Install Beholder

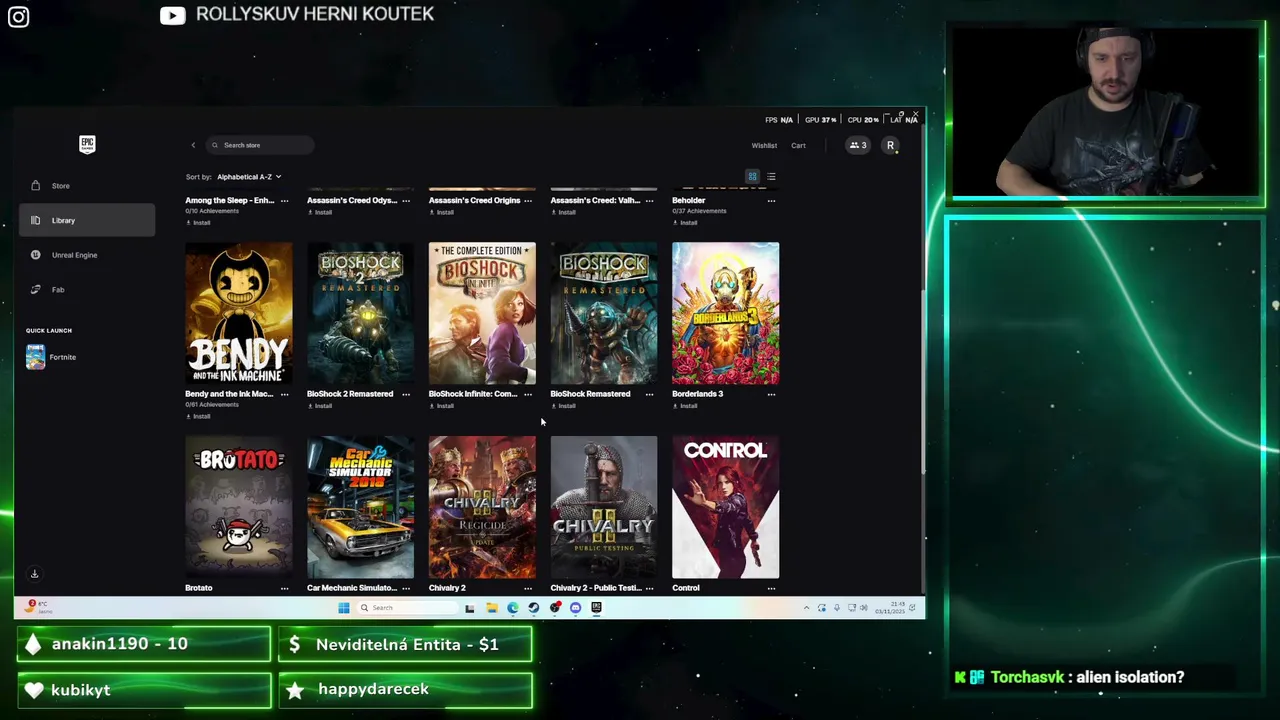(x=685, y=222)
